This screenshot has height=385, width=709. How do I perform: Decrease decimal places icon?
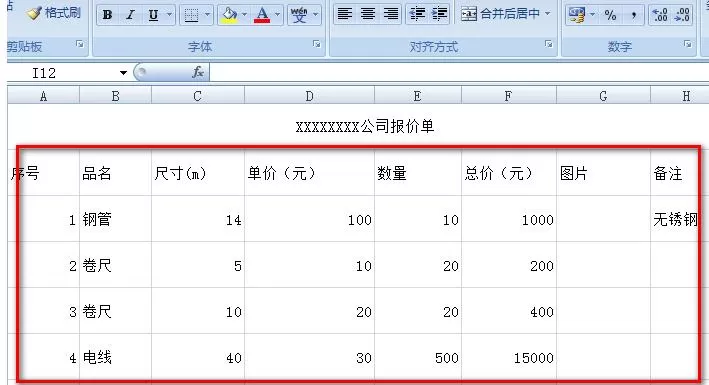(x=682, y=15)
